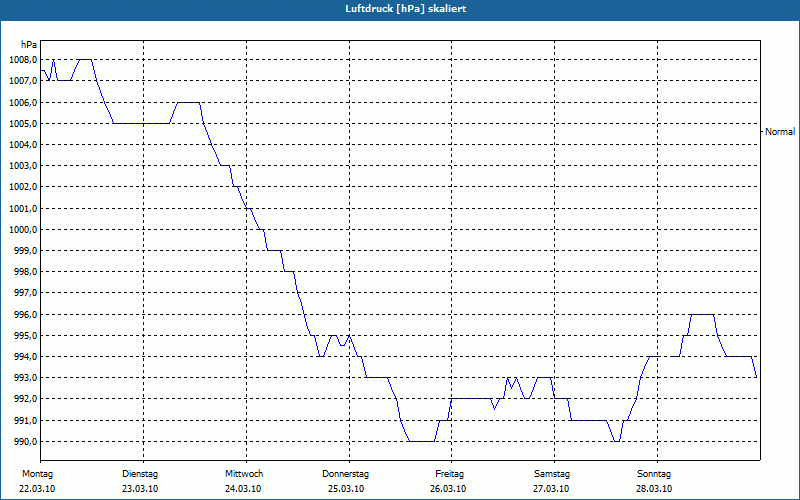The width and height of the screenshot is (800, 500).
Task: Click the 'Sonntag' day label
Action: pyautogui.click(x=654, y=474)
